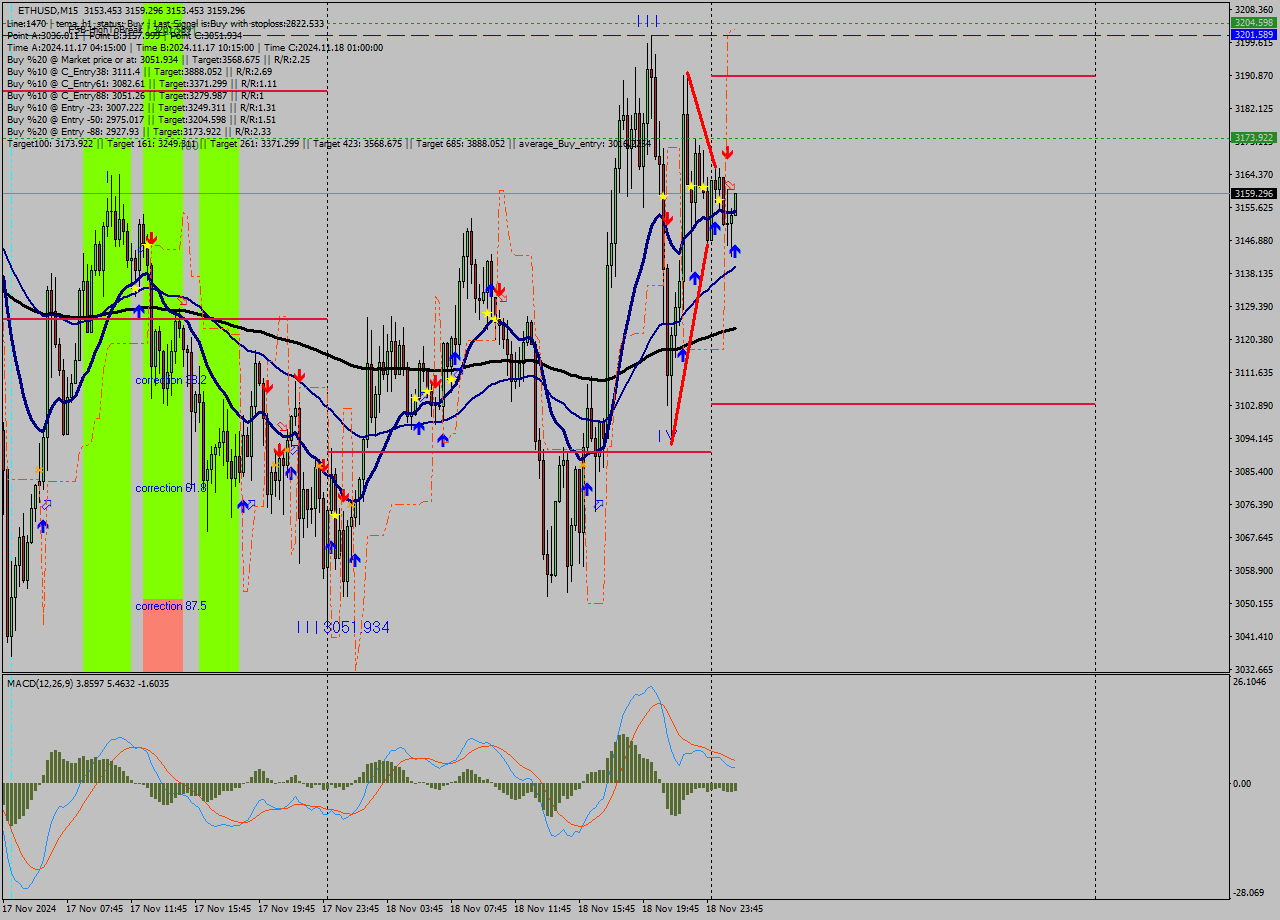The height and width of the screenshot is (920, 1280).
Task: Click the '17 Nov 11:45' time axis label
Action: pos(159,909)
